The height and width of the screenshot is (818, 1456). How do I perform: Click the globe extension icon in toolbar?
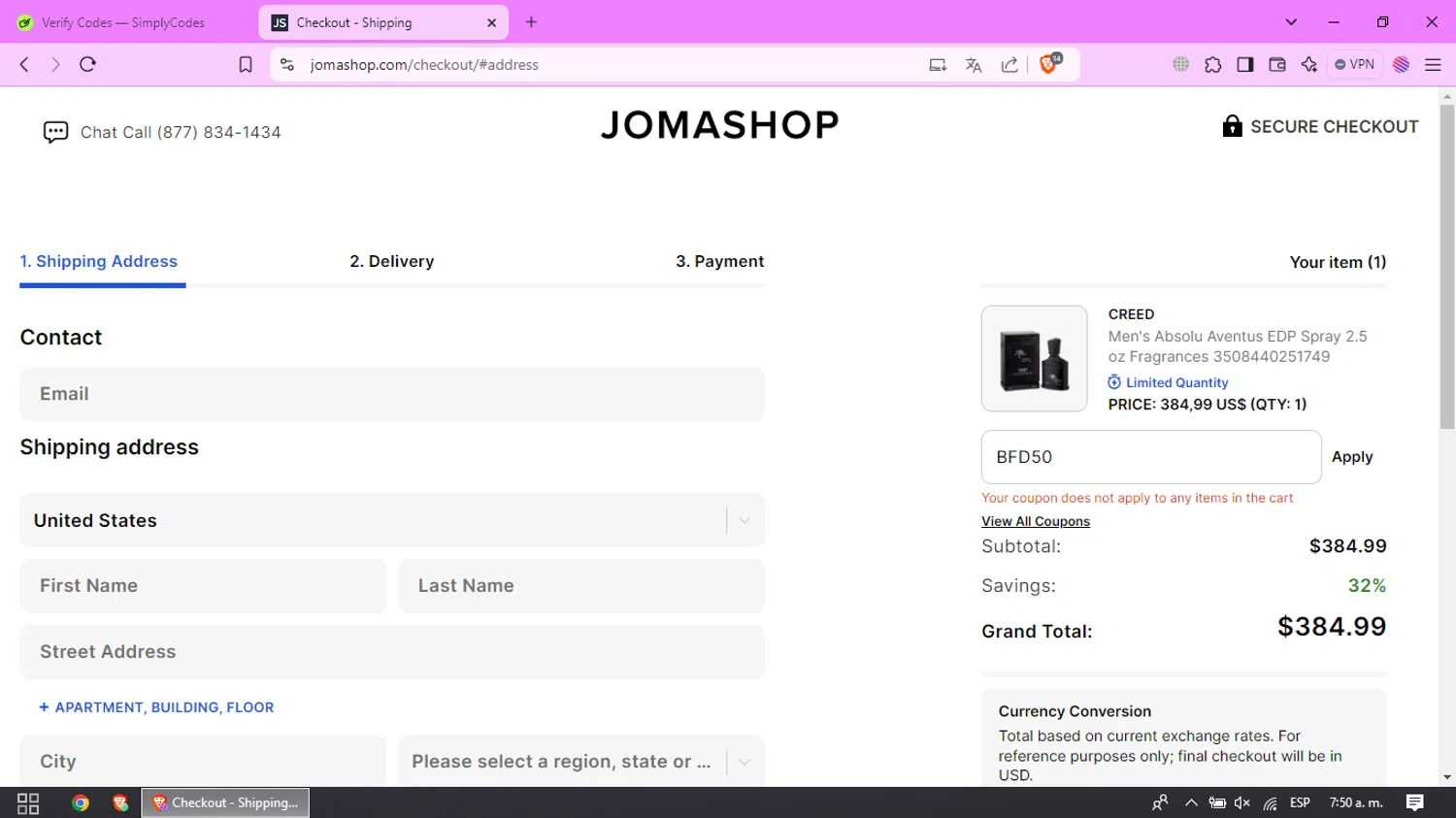(1180, 64)
